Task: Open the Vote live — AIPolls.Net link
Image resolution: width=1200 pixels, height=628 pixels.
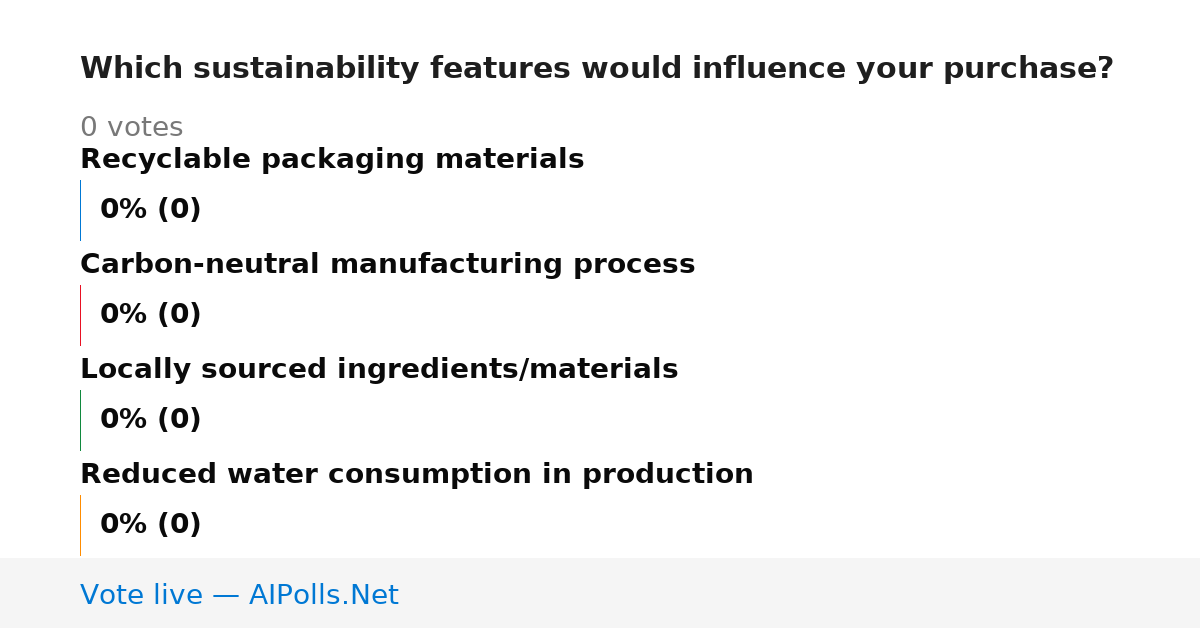Action: pyautogui.click(x=239, y=595)
